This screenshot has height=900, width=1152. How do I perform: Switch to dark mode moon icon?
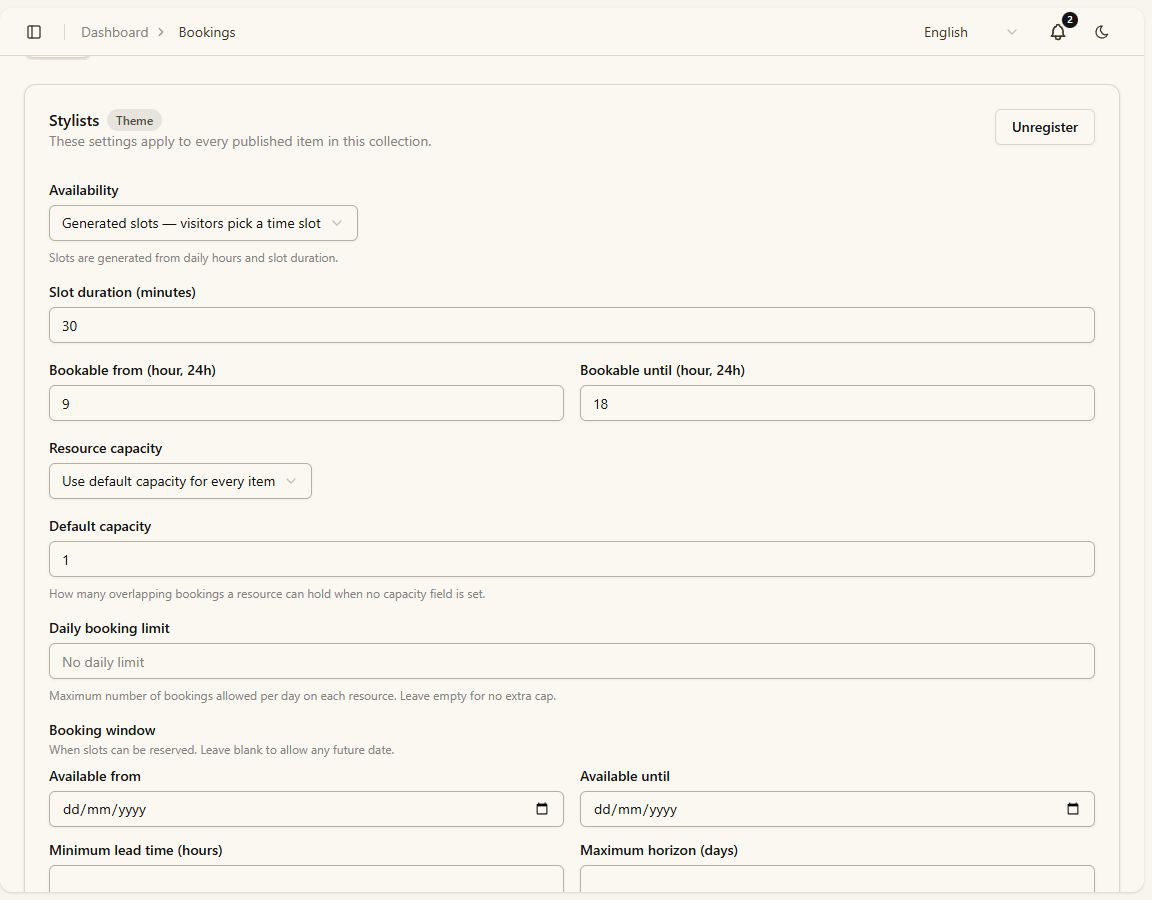tap(1101, 32)
